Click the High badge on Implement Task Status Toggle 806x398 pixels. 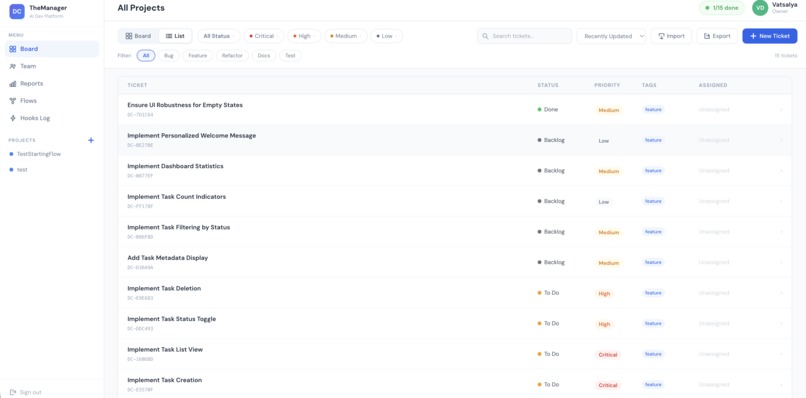[604, 324]
